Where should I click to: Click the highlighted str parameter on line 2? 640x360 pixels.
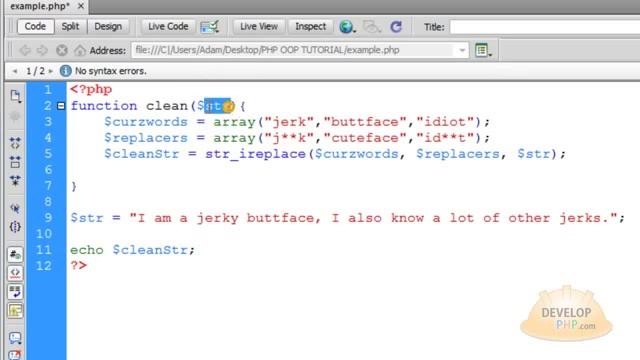pos(217,106)
